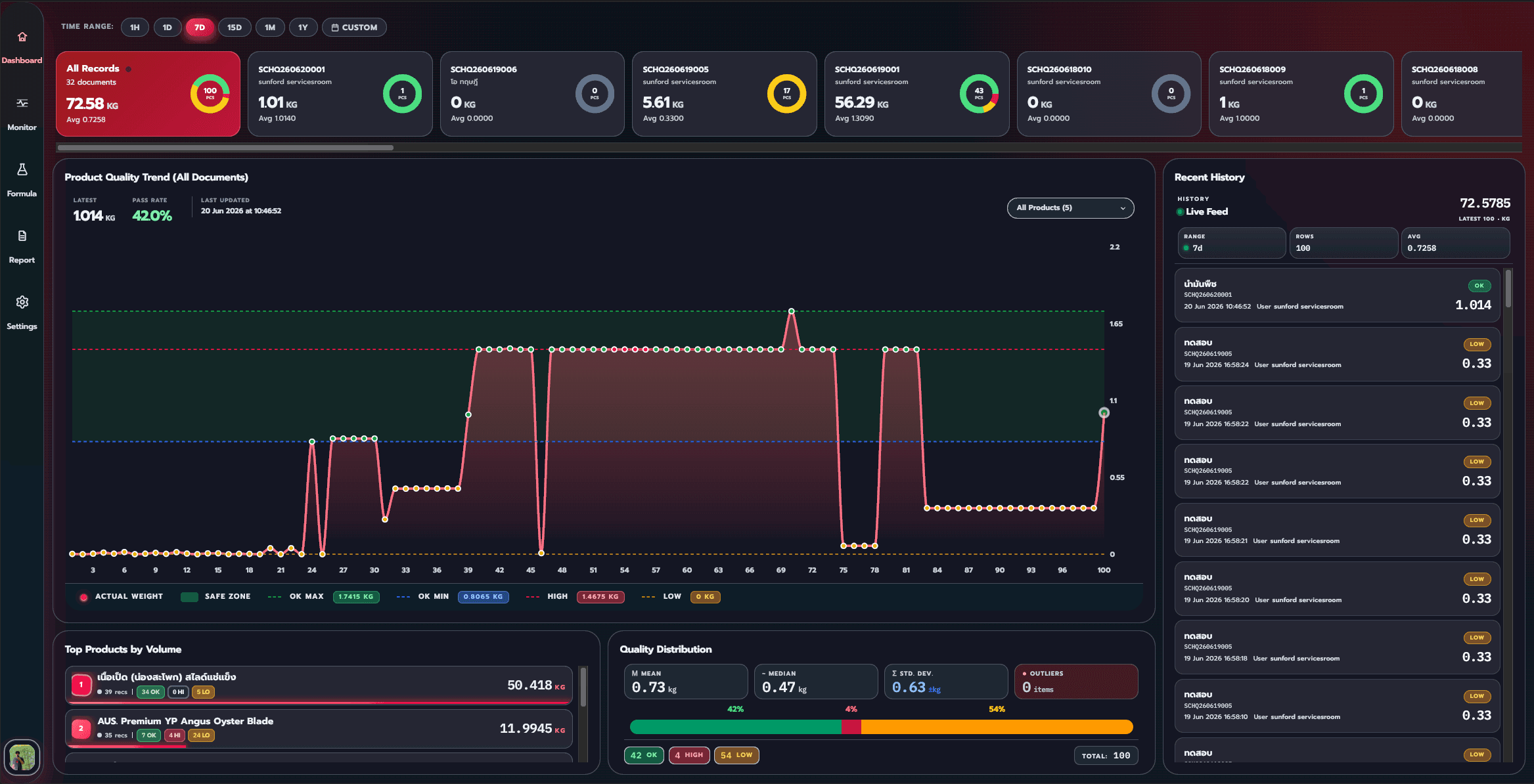1534x784 pixels.
Task: Open the Dashboard home icon
Action: tap(22, 37)
